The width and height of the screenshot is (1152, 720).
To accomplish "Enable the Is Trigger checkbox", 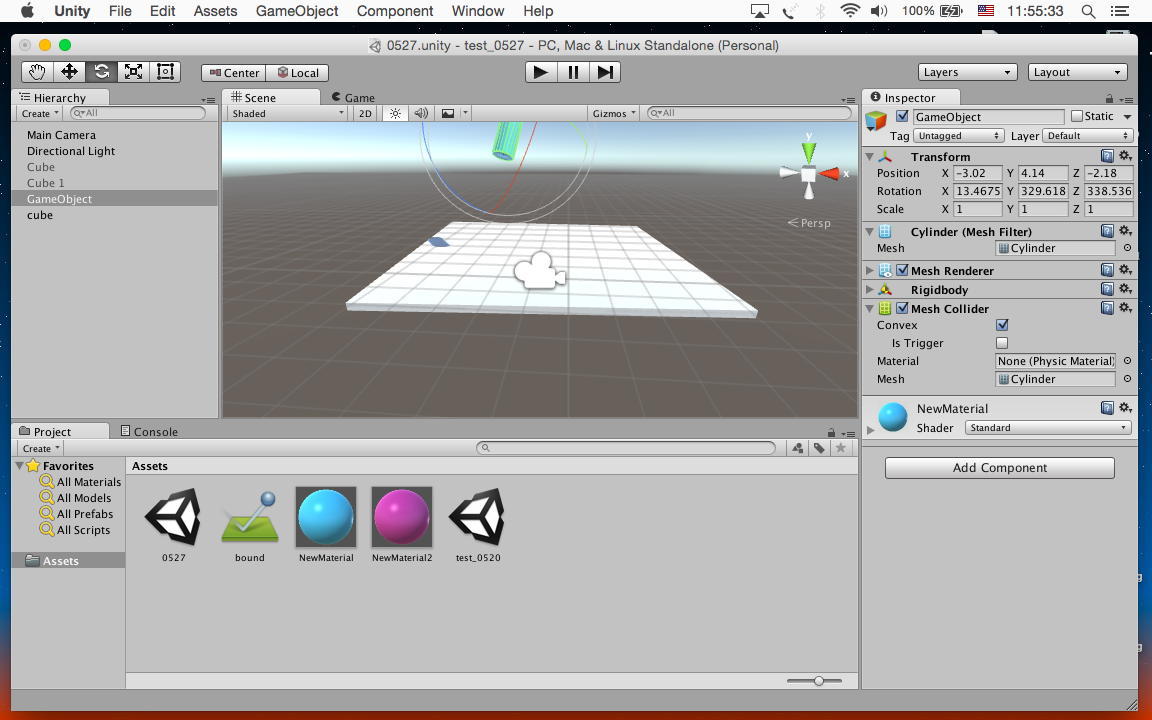I will [x=1002, y=343].
